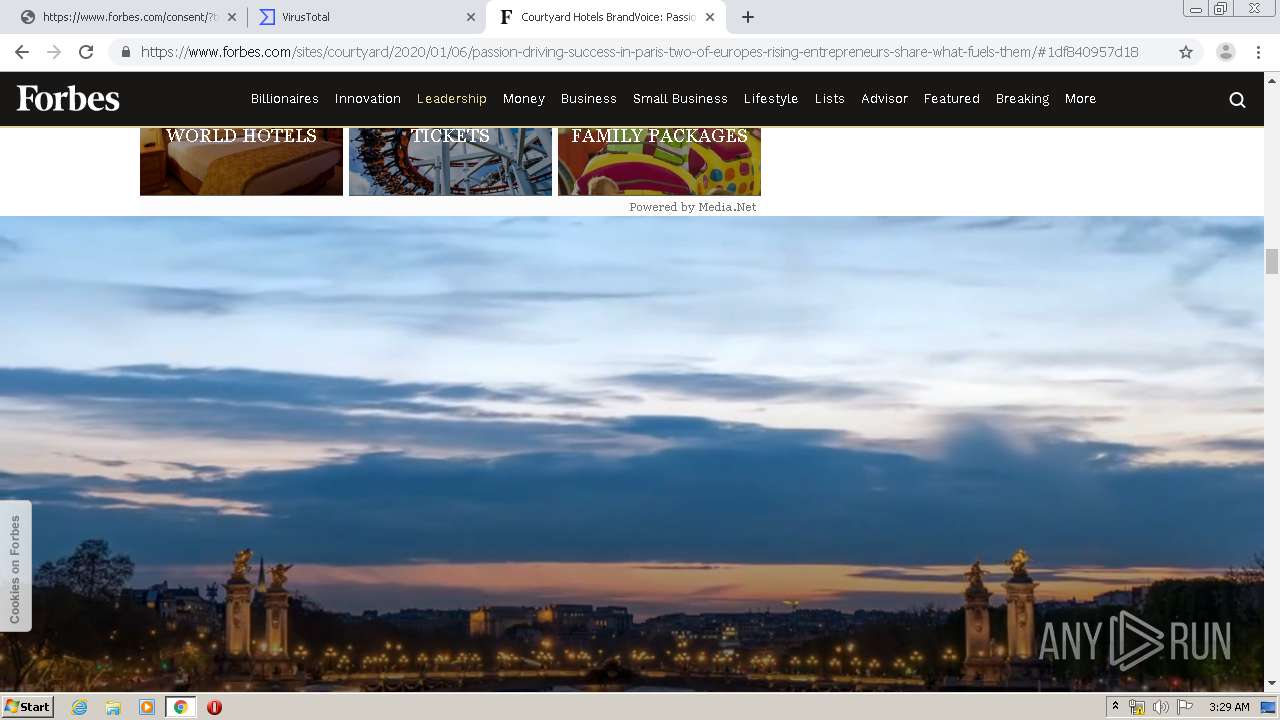Screen dimensions: 1280x720
Task: Click the scrollbar up arrow
Action: 1272,79
